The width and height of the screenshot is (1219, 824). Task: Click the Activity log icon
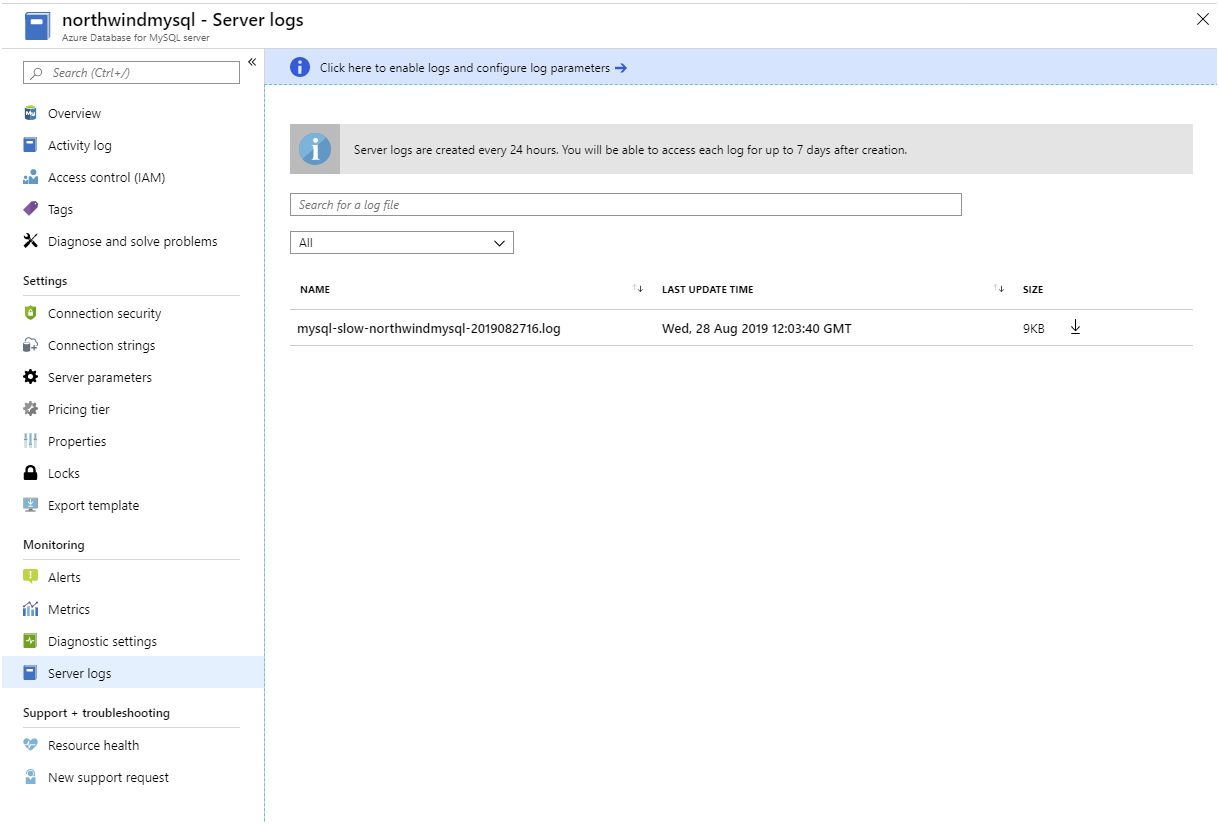30,145
